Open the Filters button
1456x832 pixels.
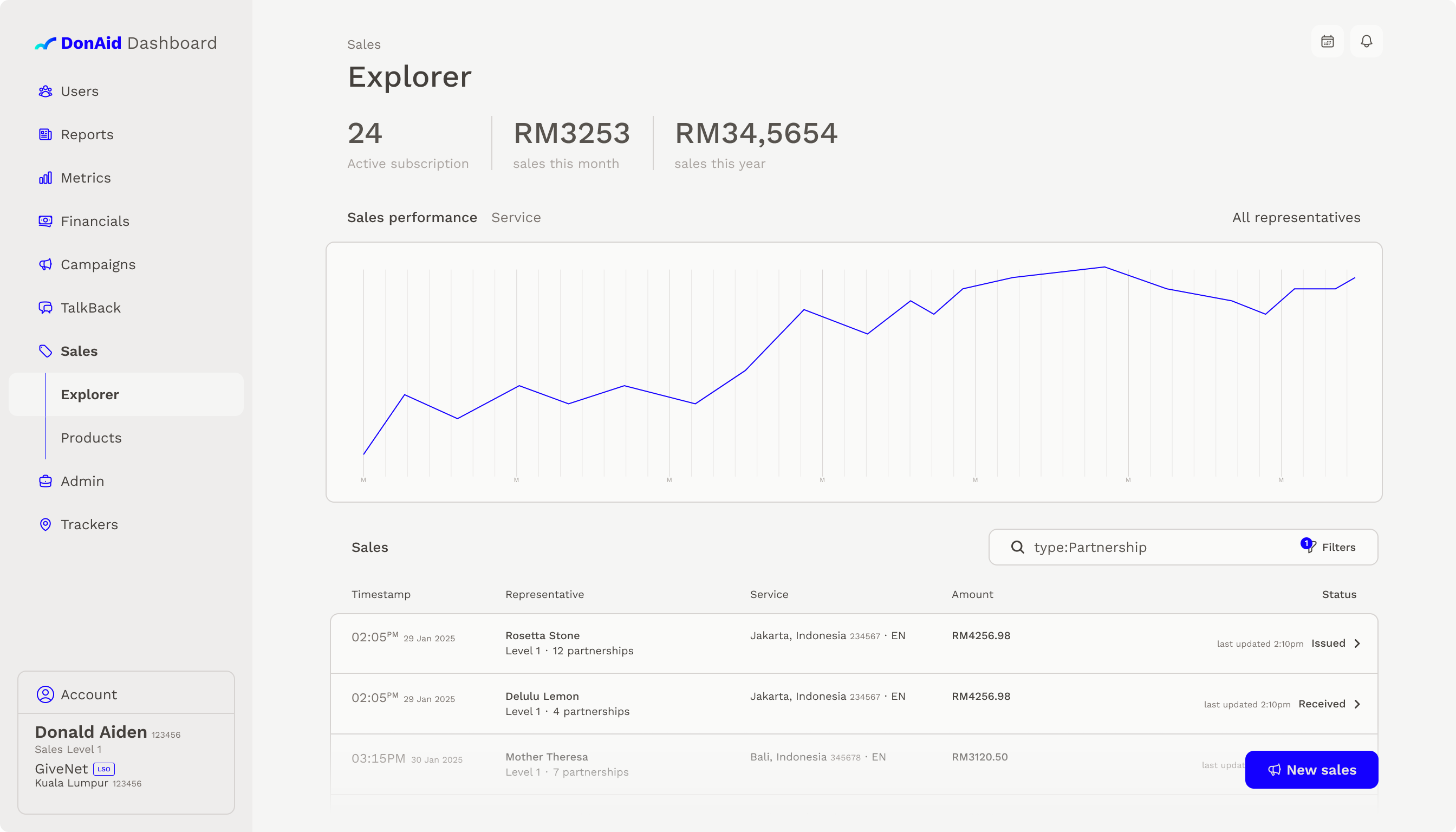[x=1330, y=548]
